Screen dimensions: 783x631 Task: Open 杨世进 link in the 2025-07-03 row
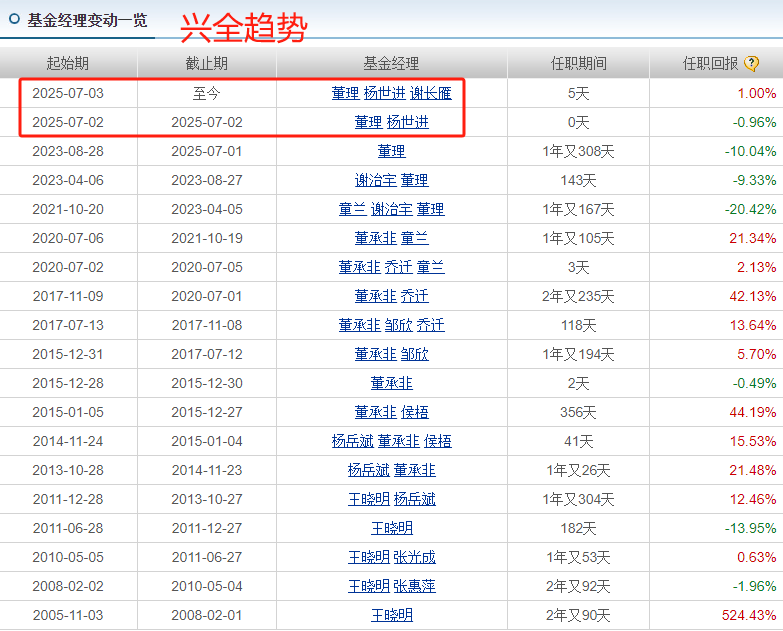(385, 93)
